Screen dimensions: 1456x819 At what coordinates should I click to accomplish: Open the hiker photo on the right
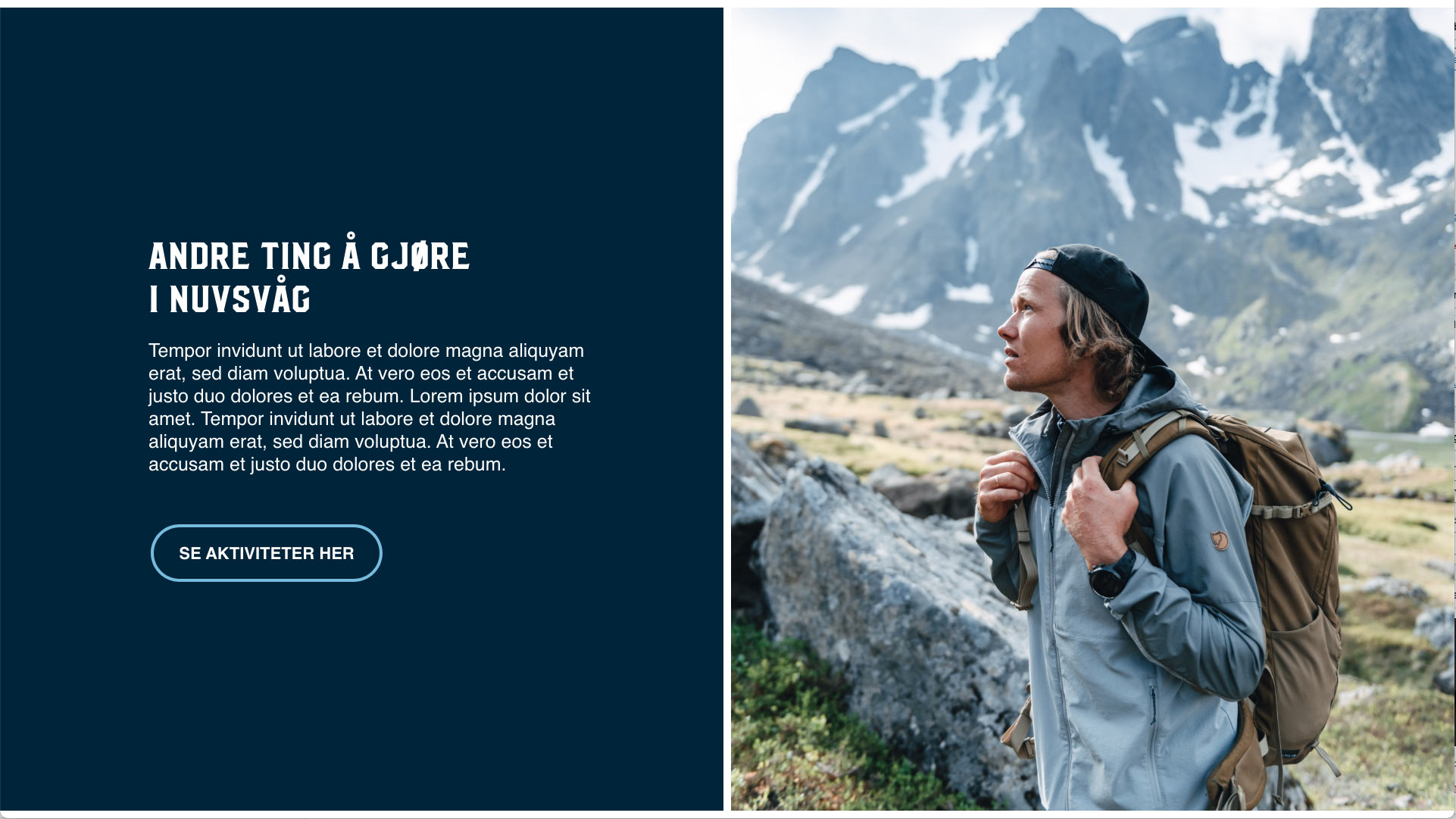tap(1092, 409)
